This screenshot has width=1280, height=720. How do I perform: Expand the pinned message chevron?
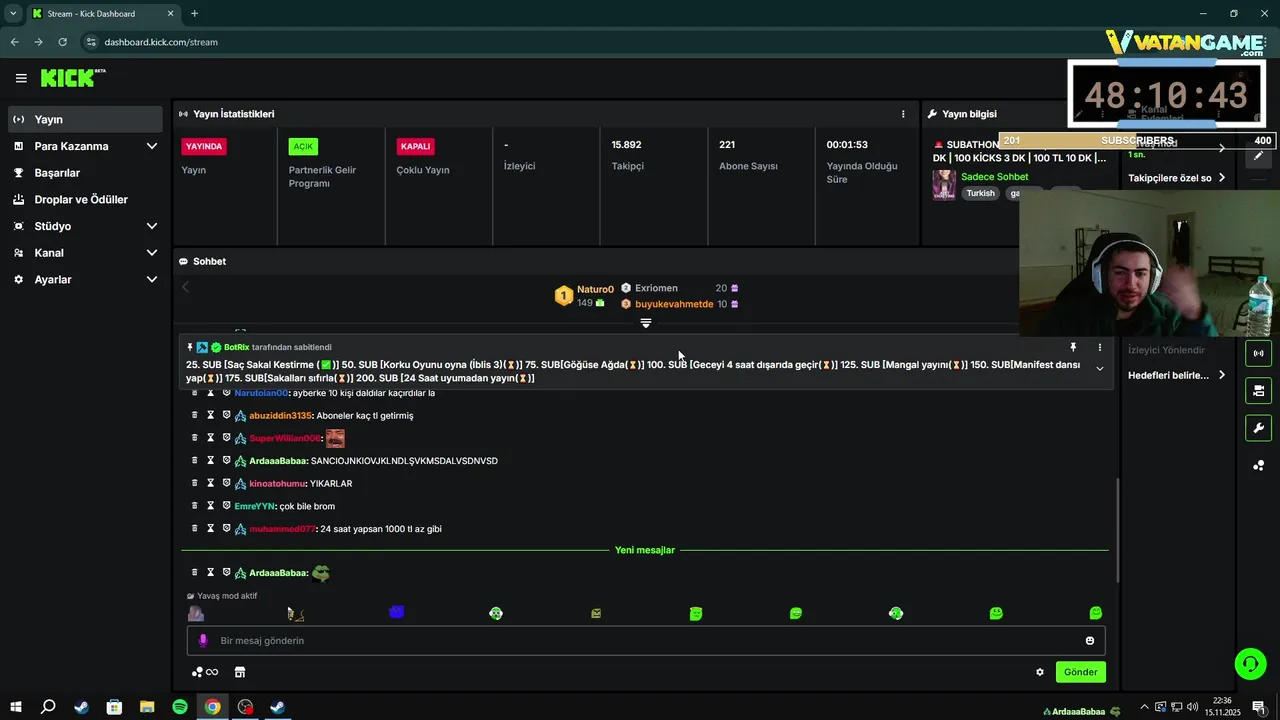[x=1100, y=369]
